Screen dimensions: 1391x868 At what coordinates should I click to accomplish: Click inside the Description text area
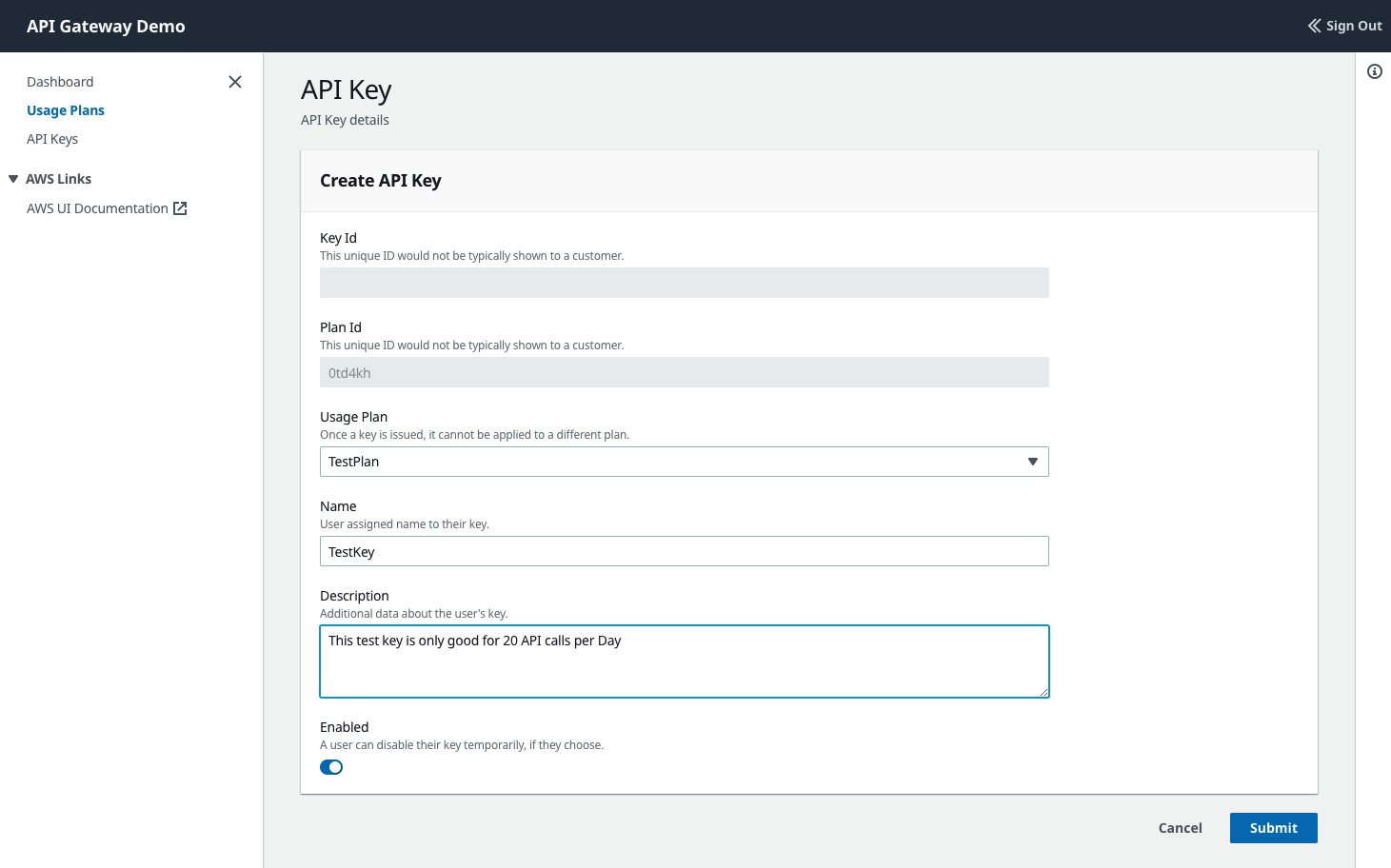coord(684,661)
